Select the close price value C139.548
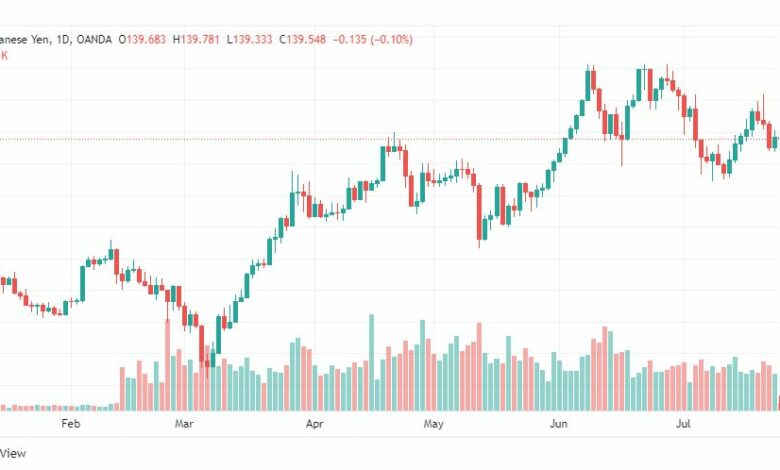Screen dimensions: 780x470 (x=302, y=39)
